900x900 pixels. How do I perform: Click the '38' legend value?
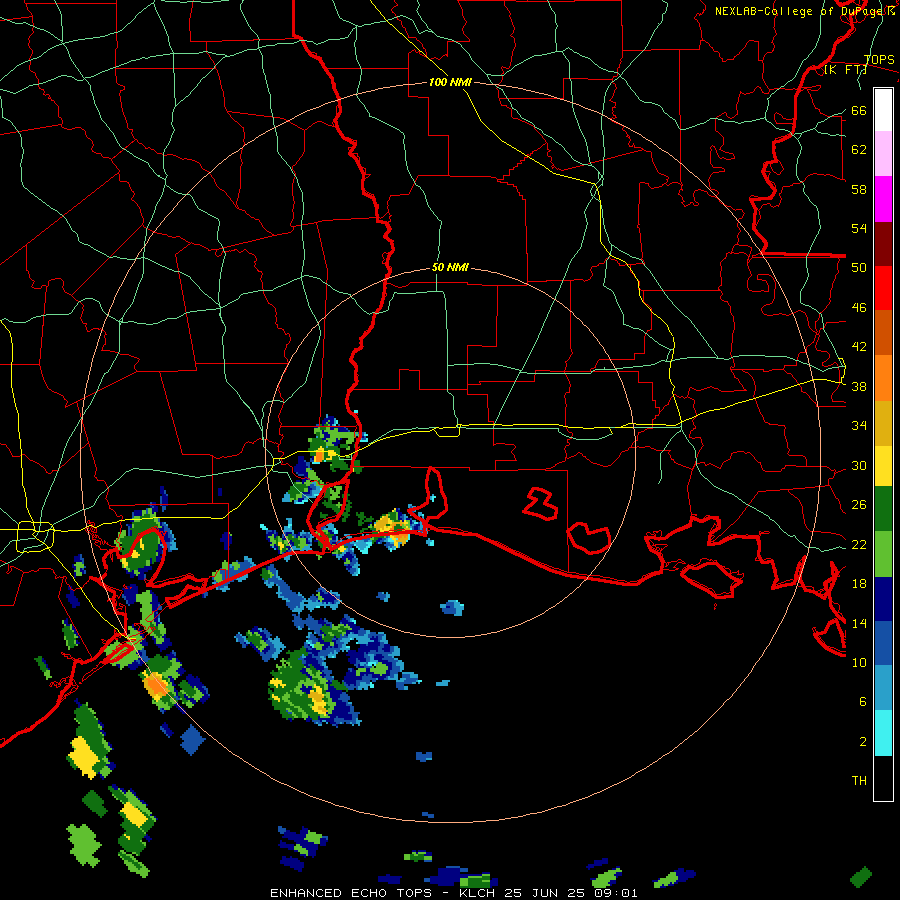[x=859, y=387]
